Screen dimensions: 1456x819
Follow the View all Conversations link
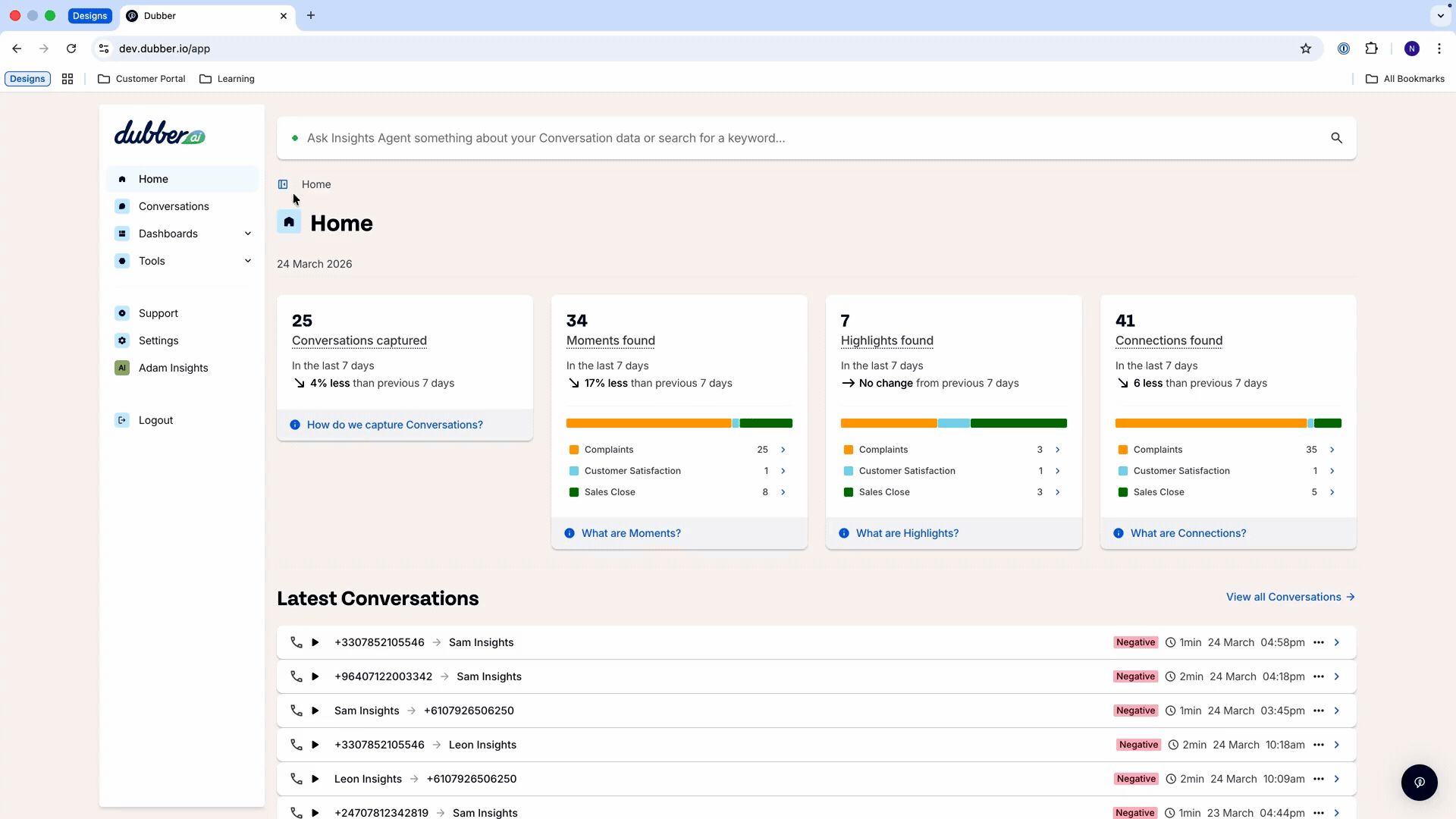(1290, 597)
